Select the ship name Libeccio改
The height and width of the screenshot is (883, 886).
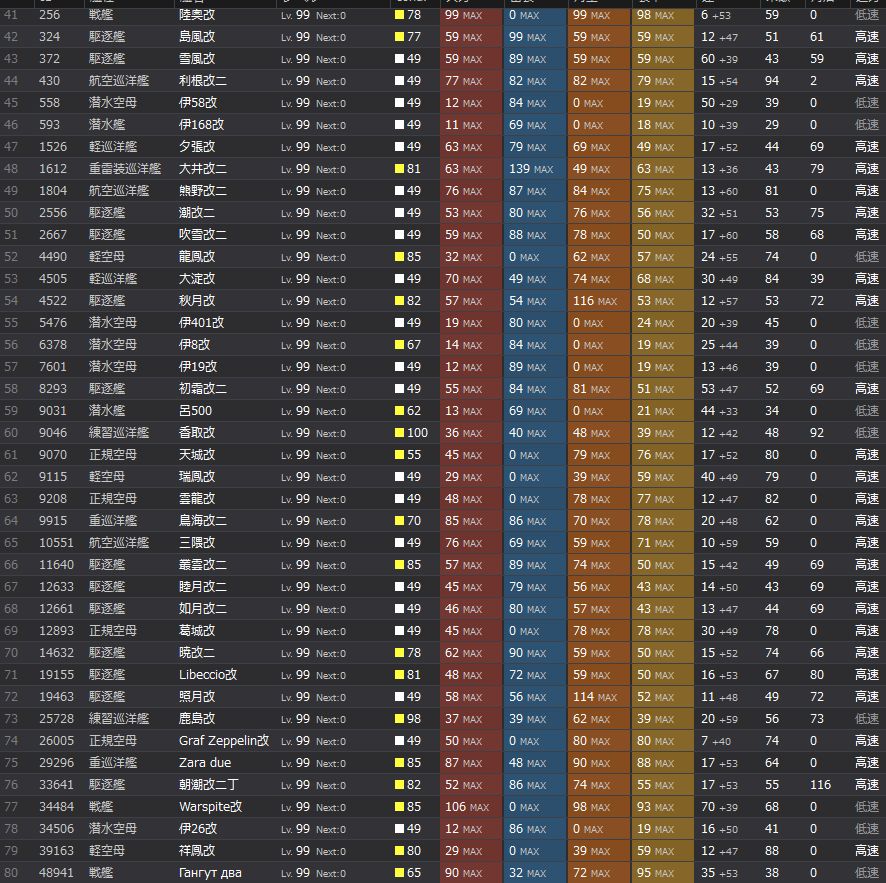[x=208, y=676]
